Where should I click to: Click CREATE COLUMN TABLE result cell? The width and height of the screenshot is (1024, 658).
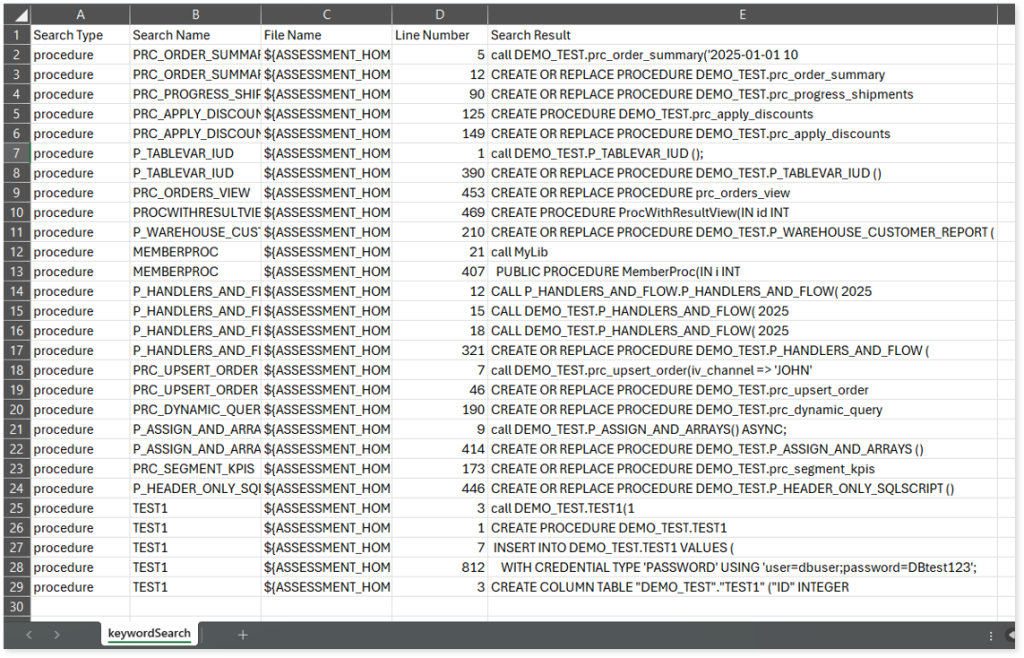tap(741, 587)
